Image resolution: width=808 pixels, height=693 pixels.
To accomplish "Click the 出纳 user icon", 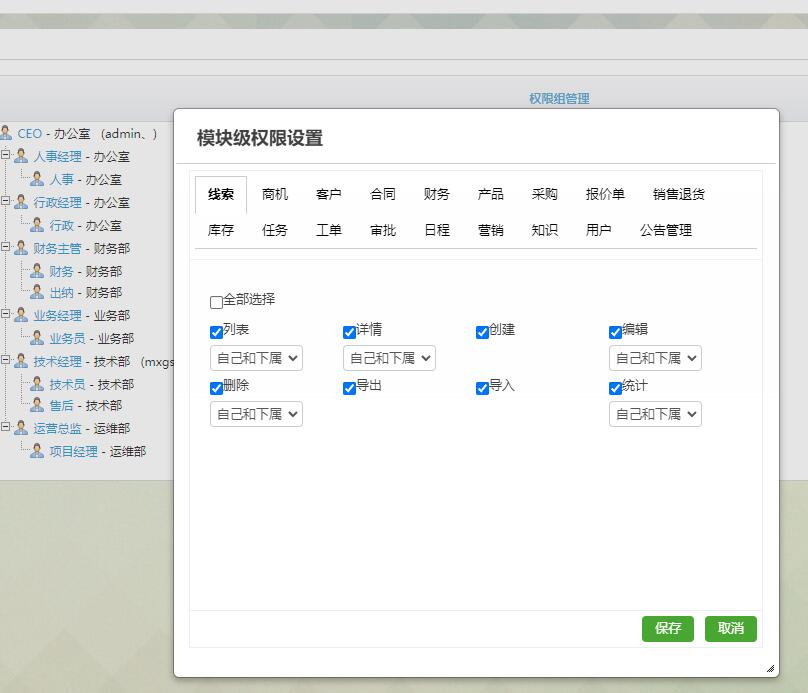I will coord(37,293).
